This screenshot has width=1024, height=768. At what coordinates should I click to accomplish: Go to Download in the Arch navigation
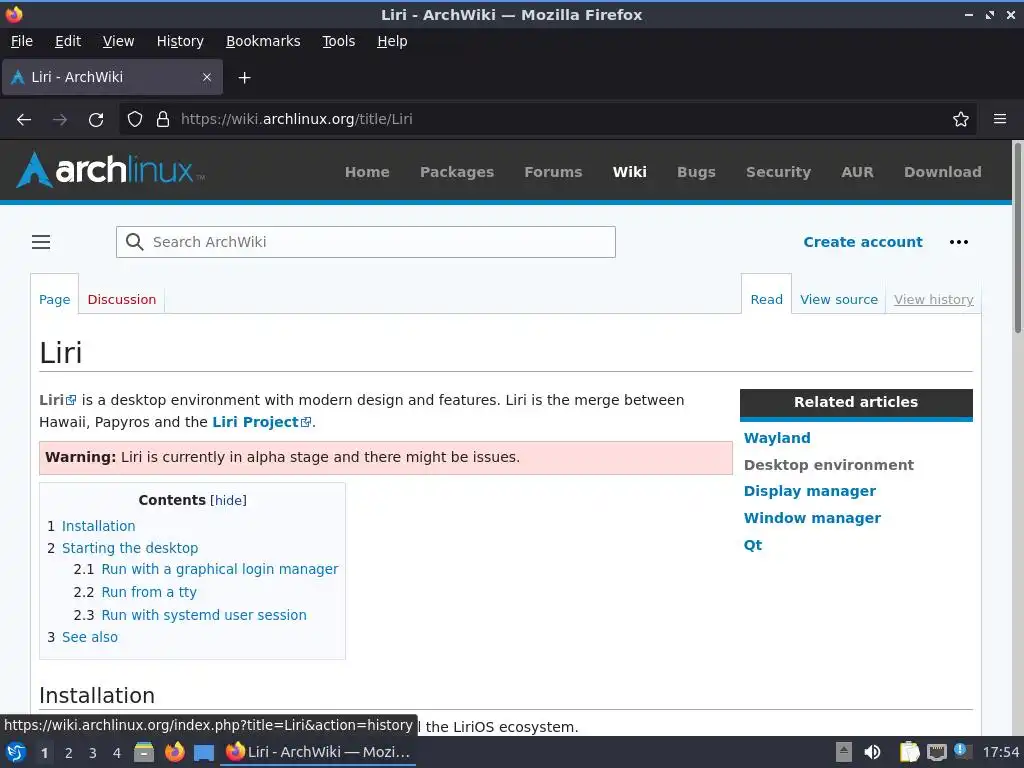(x=942, y=172)
